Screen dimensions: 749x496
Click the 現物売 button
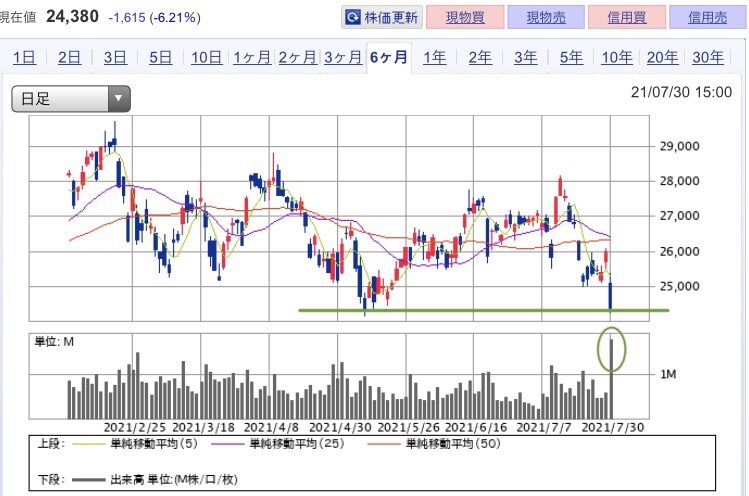(546, 18)
